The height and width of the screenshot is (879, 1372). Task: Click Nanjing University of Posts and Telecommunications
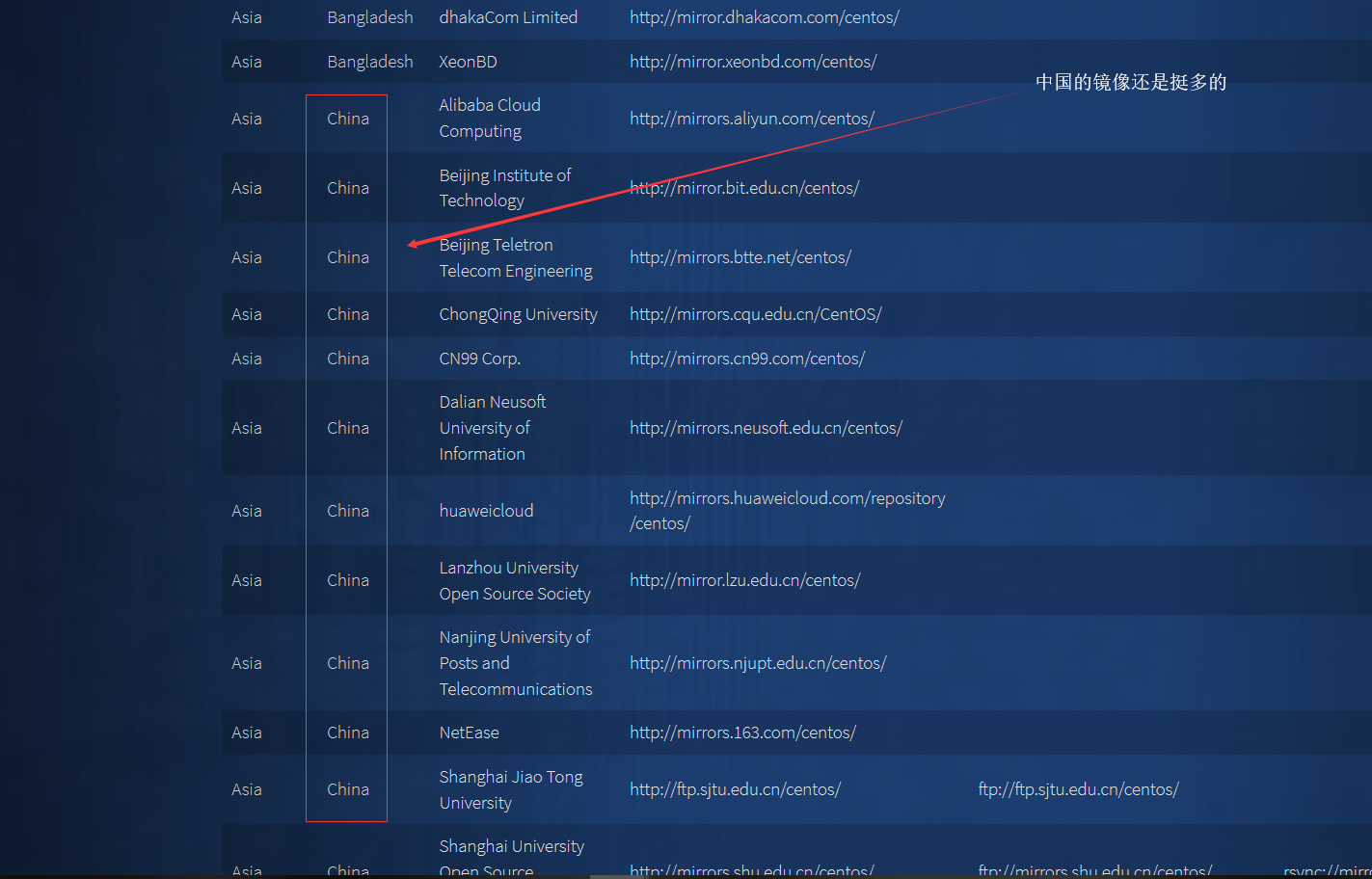pos(516,663)
